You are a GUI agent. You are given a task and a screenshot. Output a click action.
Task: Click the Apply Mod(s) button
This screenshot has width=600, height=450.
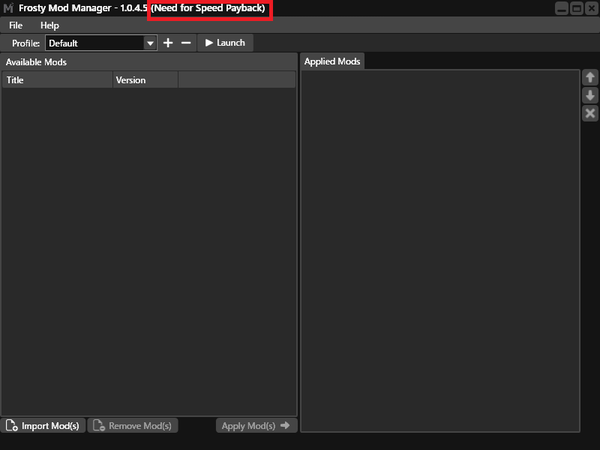click(256, 426)
